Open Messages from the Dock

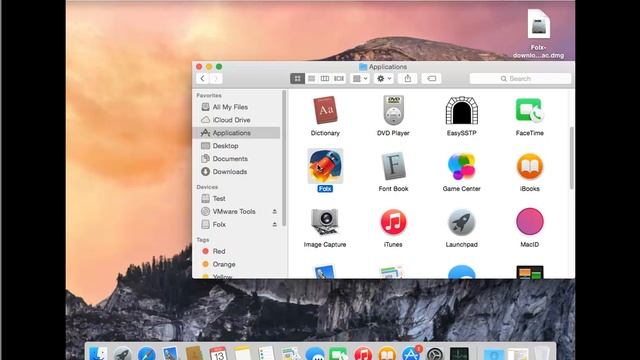point(315,353)
